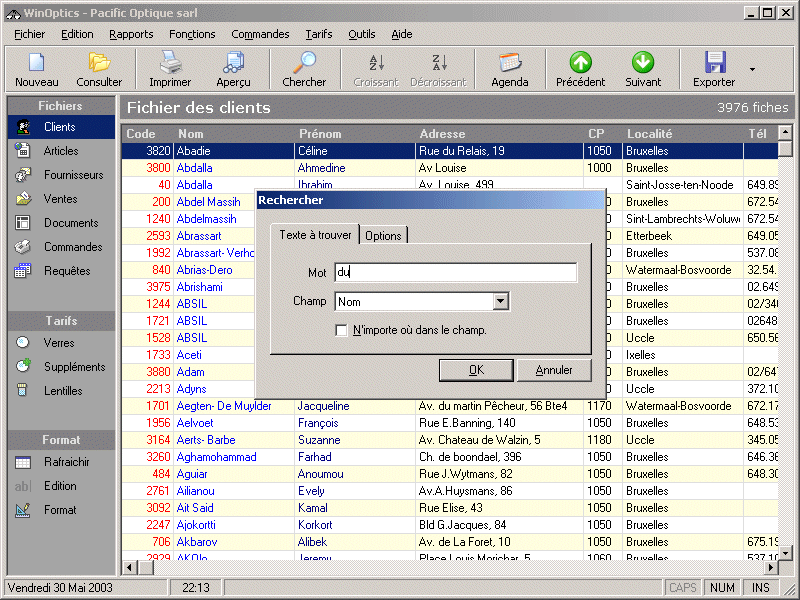Click in the Mot text field
The width and height of the screenshot is (800, 600).
(455, 273)
